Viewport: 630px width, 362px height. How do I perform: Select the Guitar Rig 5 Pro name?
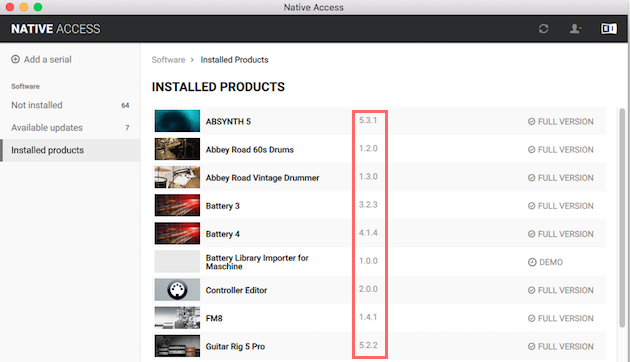(x=235, y=347)
